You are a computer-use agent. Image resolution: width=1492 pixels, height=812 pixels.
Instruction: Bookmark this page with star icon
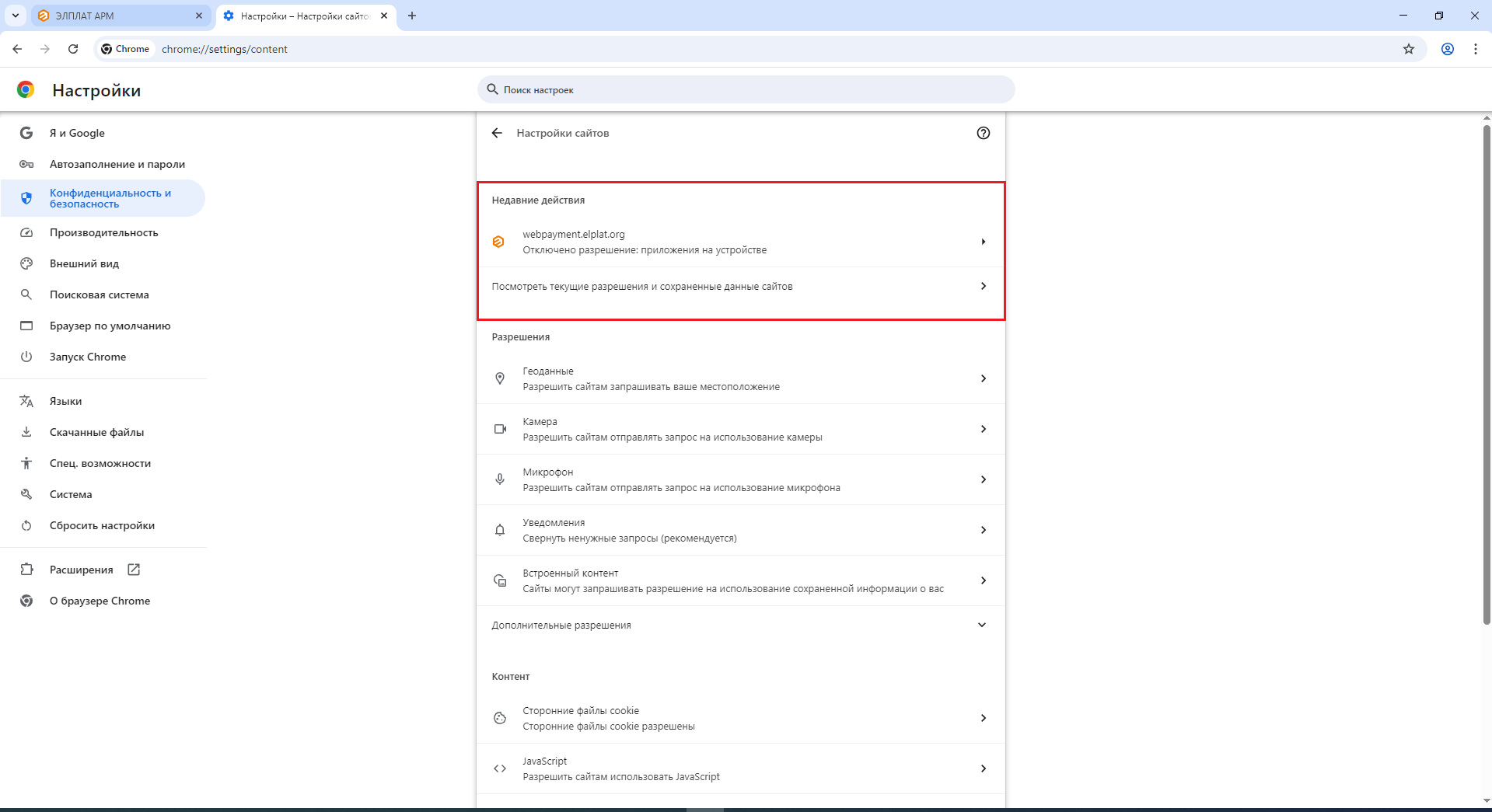(x=1409, y=49)
